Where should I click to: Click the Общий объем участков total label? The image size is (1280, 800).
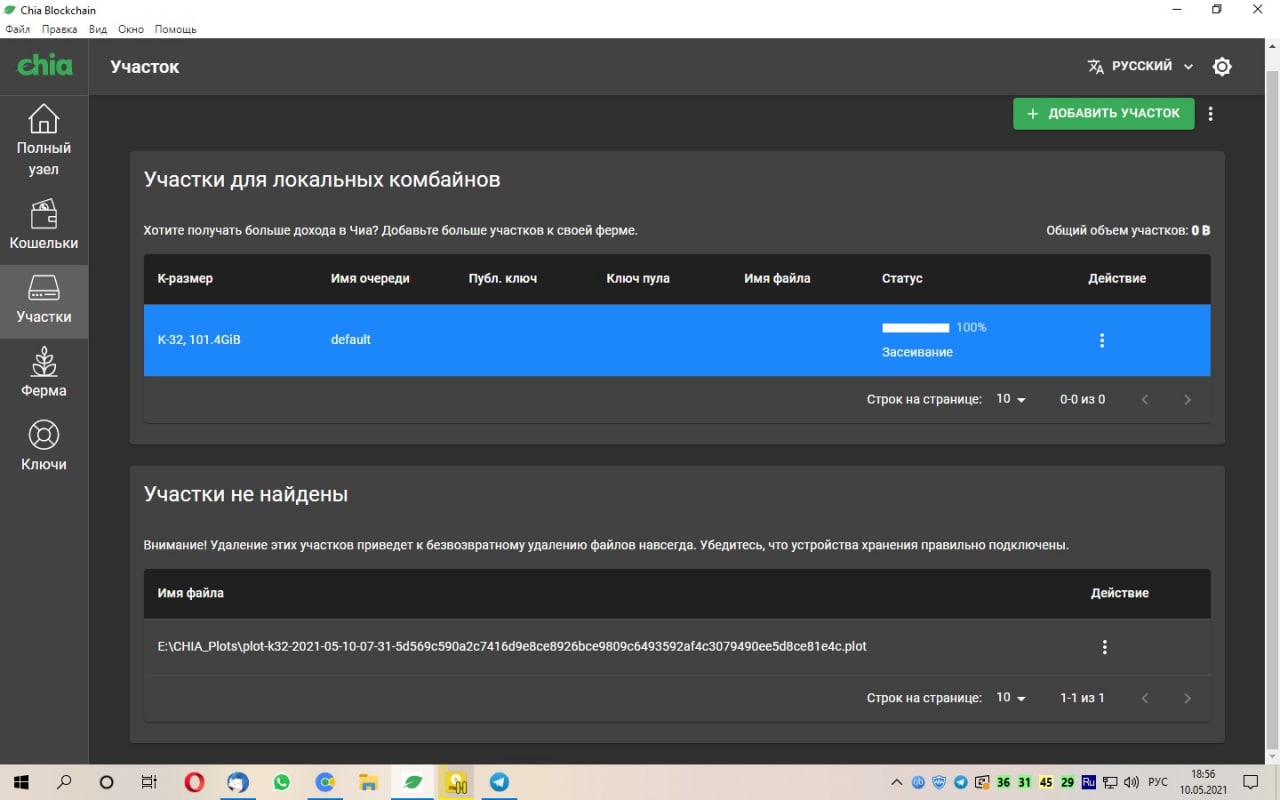click(x=1128, y=230)
